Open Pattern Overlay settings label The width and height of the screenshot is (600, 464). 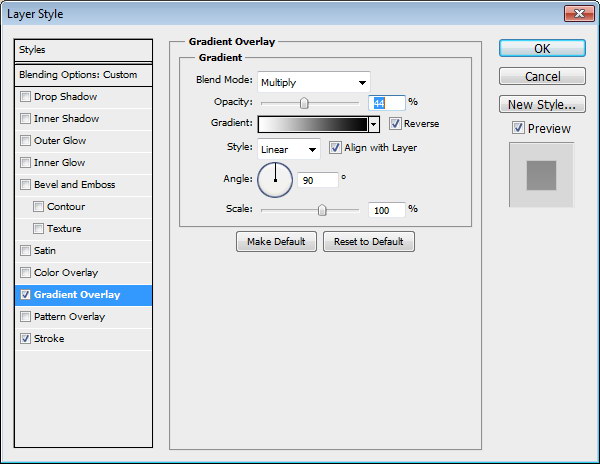(70, 316)
